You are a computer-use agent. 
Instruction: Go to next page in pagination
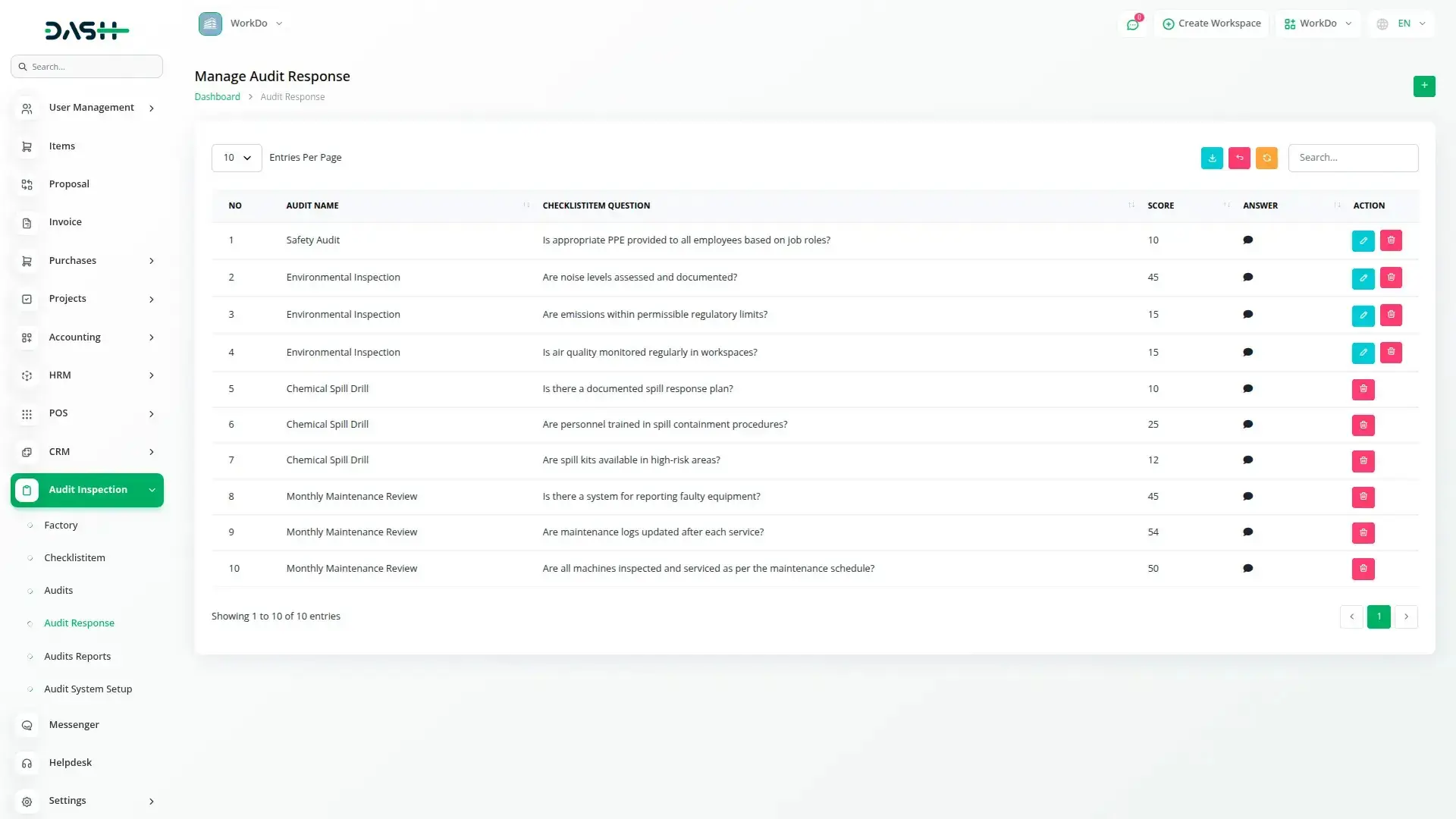point(1406,617)
